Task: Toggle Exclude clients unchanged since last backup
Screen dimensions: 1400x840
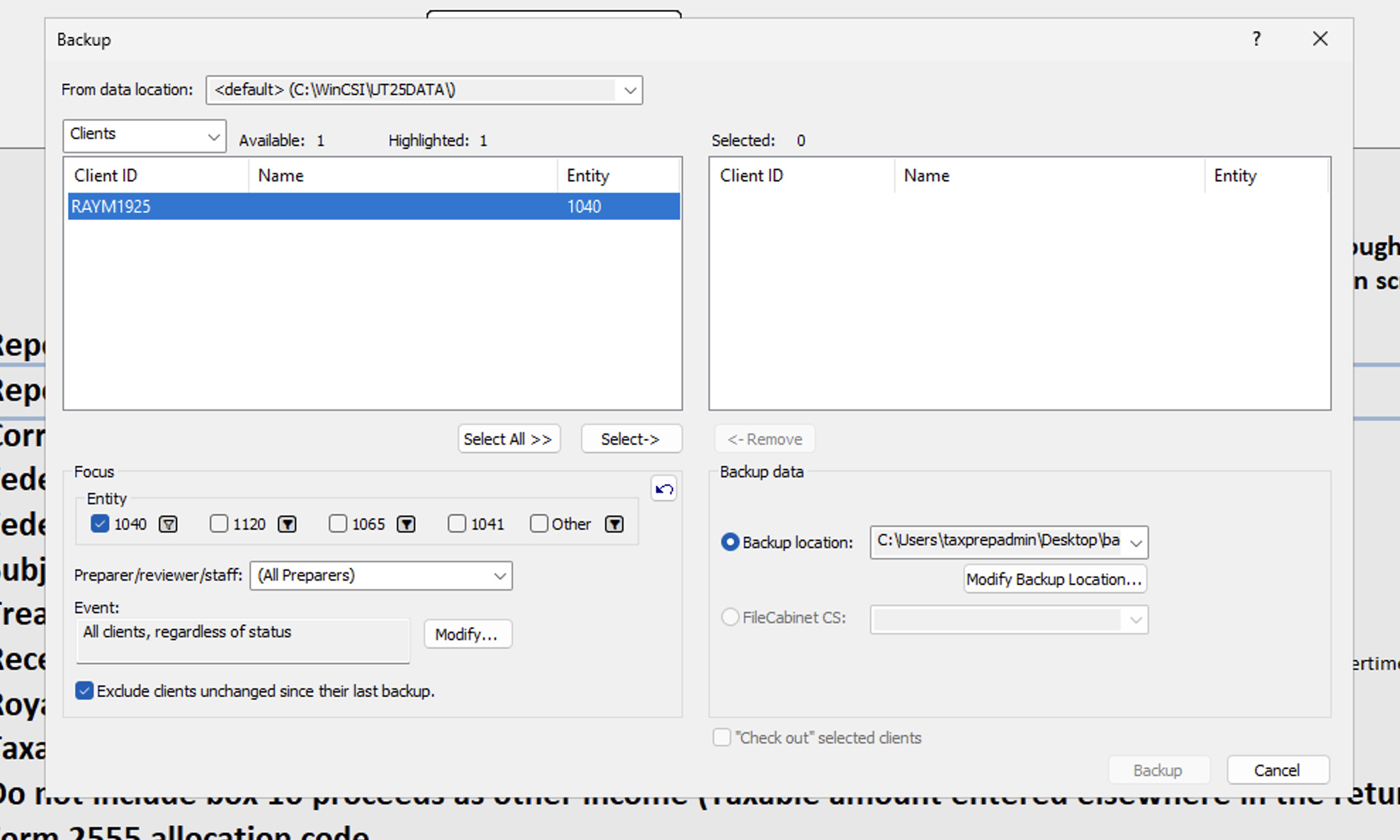Action: pos(84,691)
